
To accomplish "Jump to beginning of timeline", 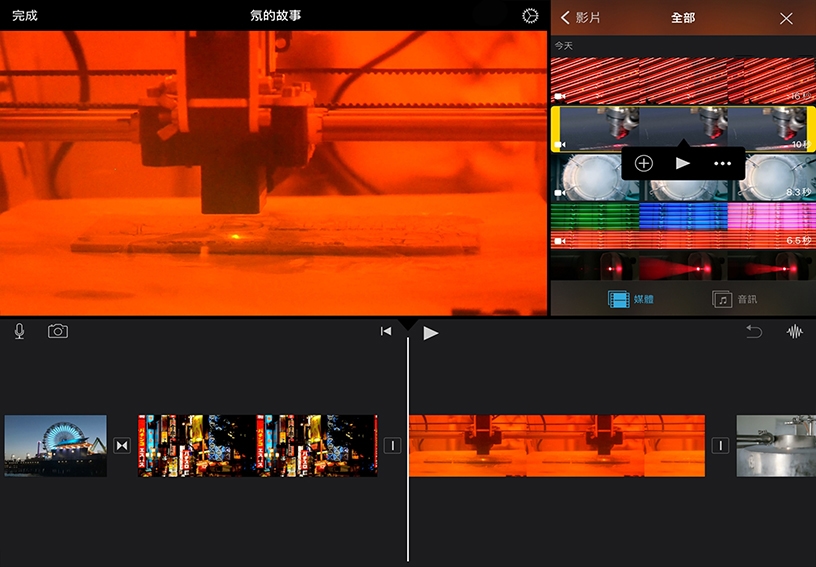I will (x=386, y=332).
